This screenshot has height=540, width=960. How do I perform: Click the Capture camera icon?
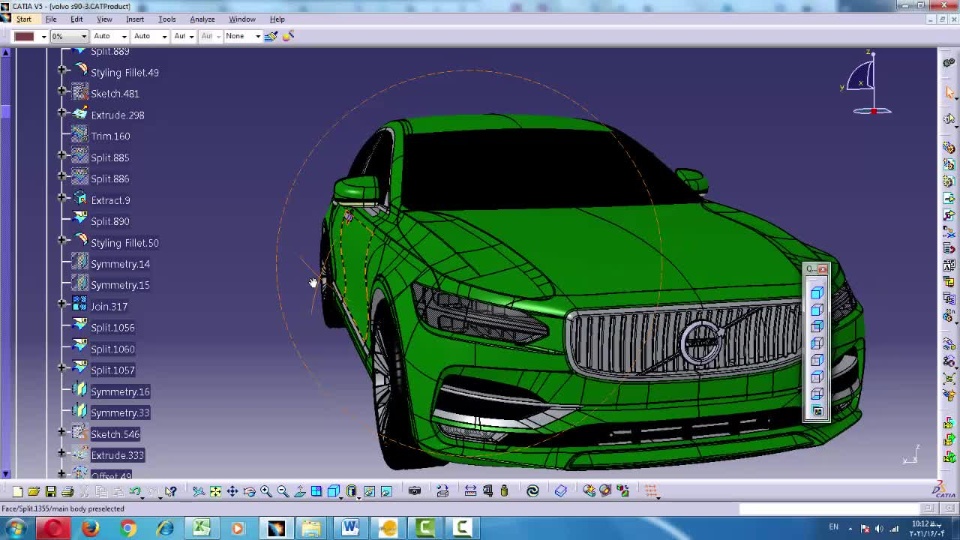click(414, 491)
